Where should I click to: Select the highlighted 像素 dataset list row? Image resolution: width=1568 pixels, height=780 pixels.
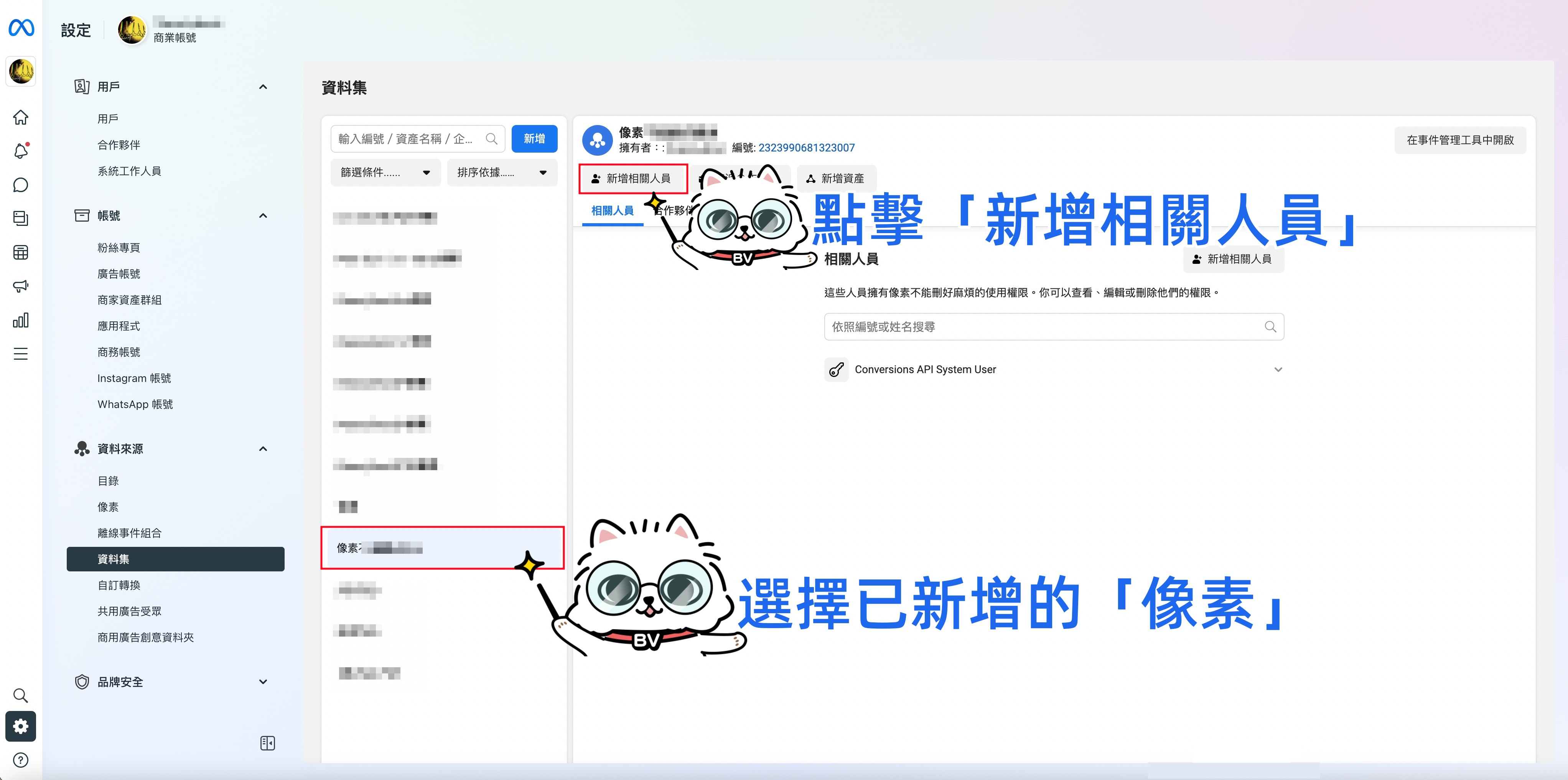tap(443, 548)
